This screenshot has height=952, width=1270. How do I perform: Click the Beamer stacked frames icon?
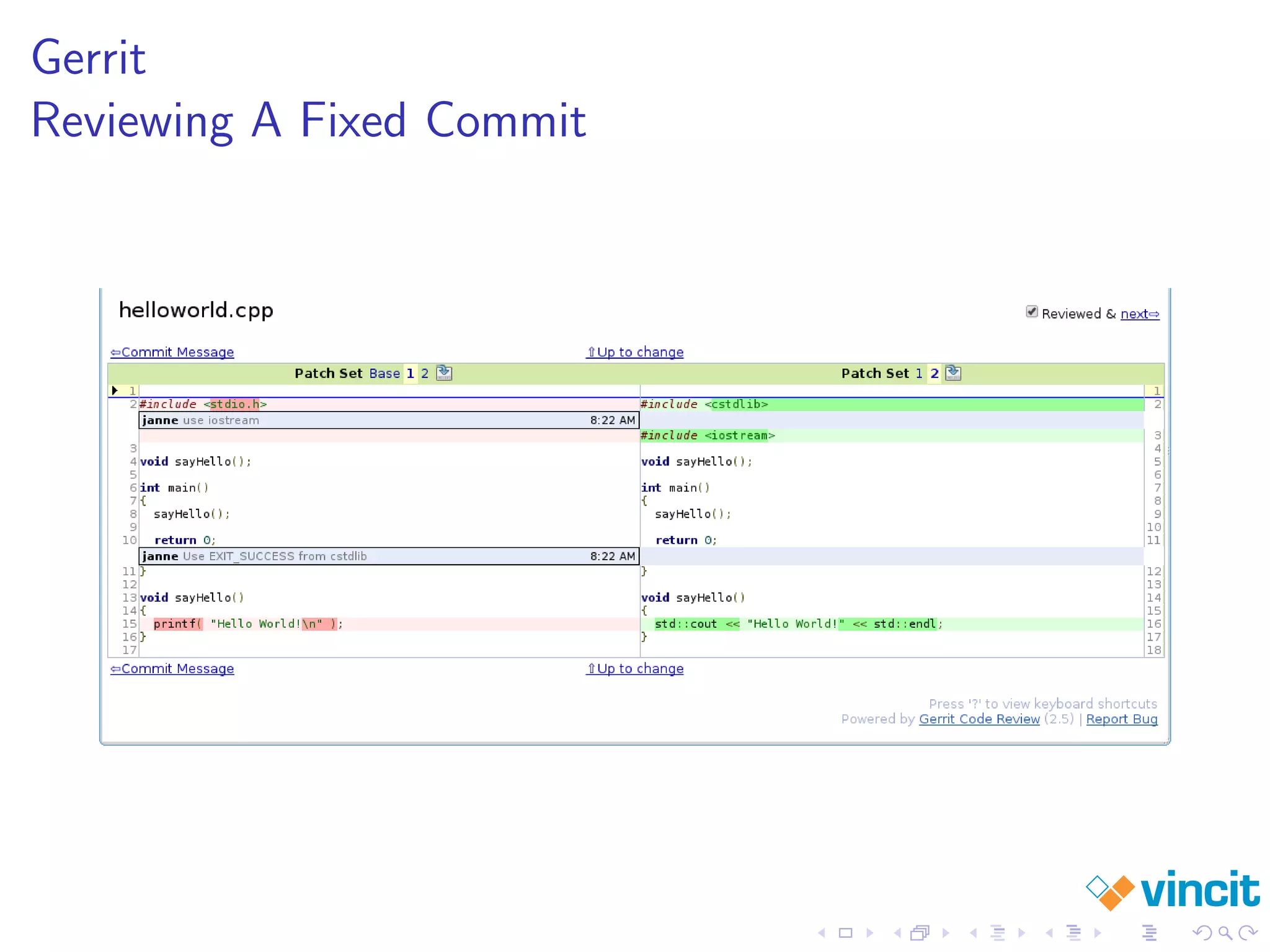click(920, 933)
